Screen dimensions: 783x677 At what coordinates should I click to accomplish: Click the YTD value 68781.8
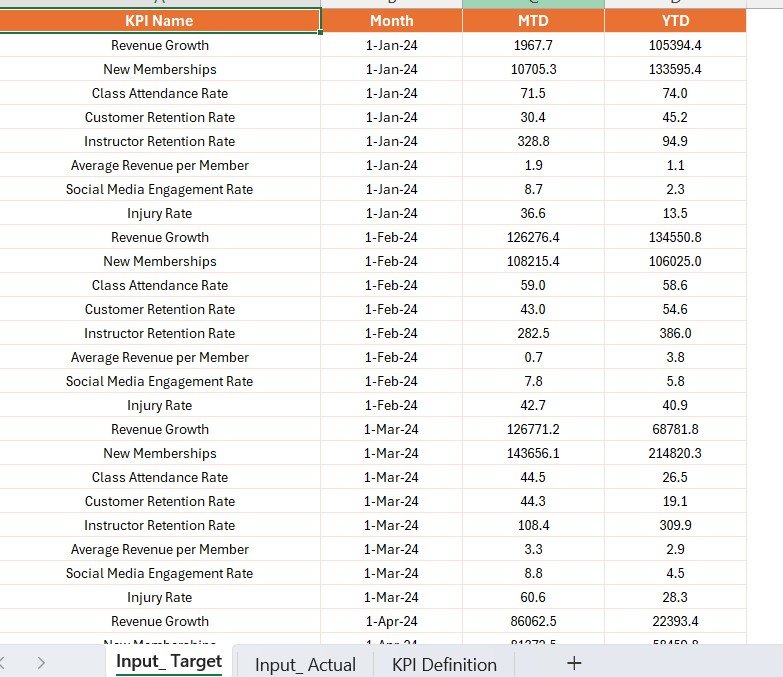(x=675, y=428)
